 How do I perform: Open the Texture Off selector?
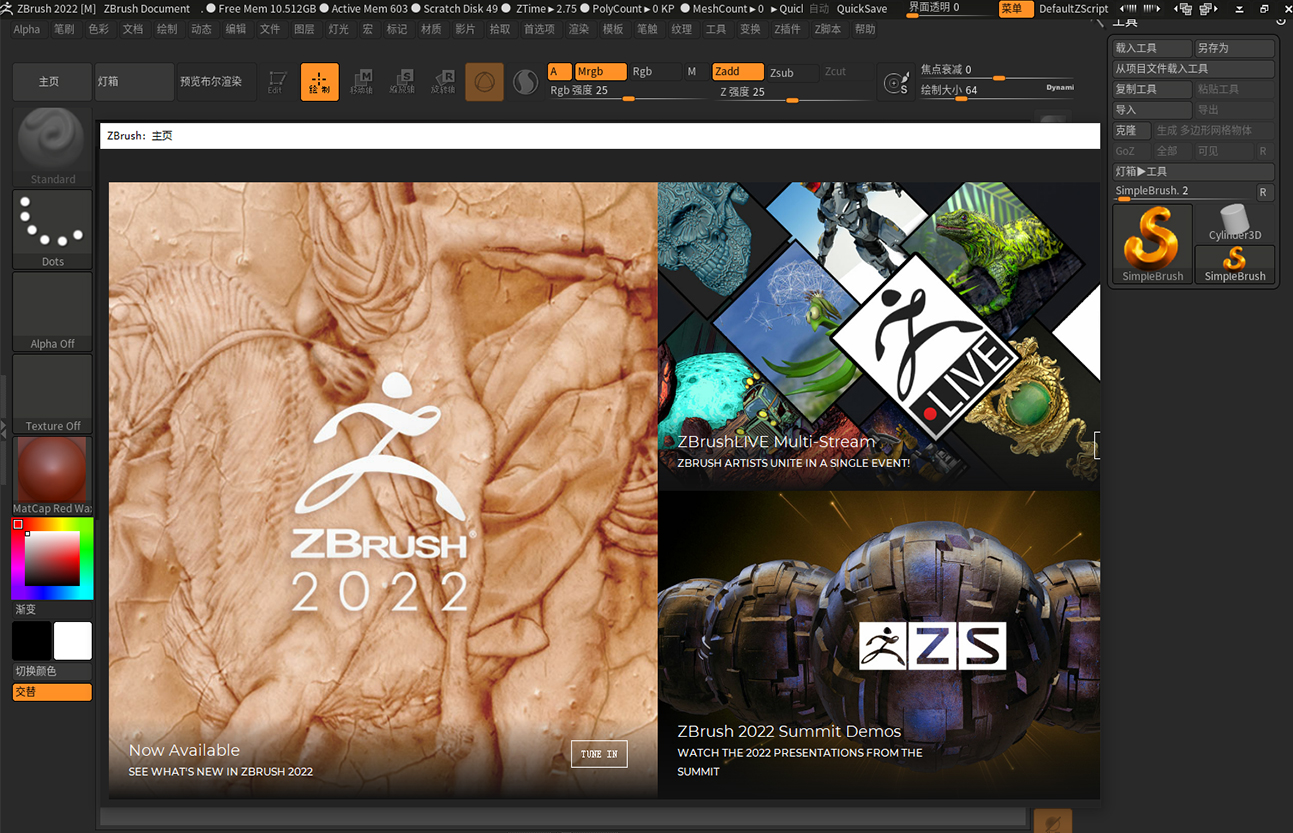[52, 394]
